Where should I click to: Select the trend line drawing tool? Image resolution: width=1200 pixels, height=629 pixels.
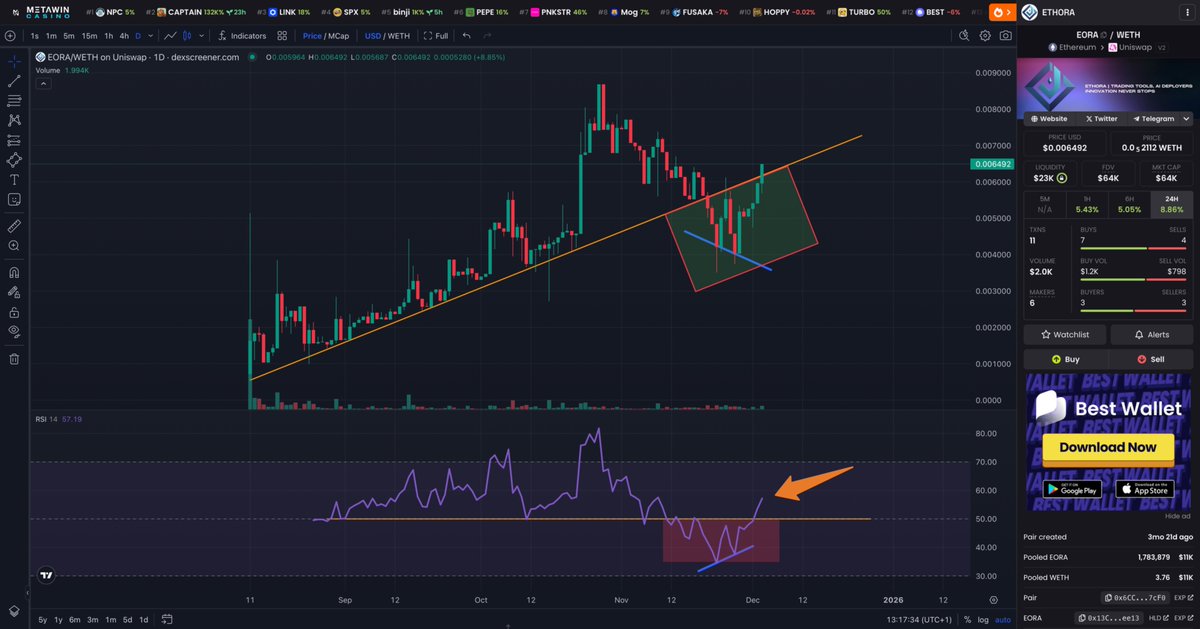14,81
